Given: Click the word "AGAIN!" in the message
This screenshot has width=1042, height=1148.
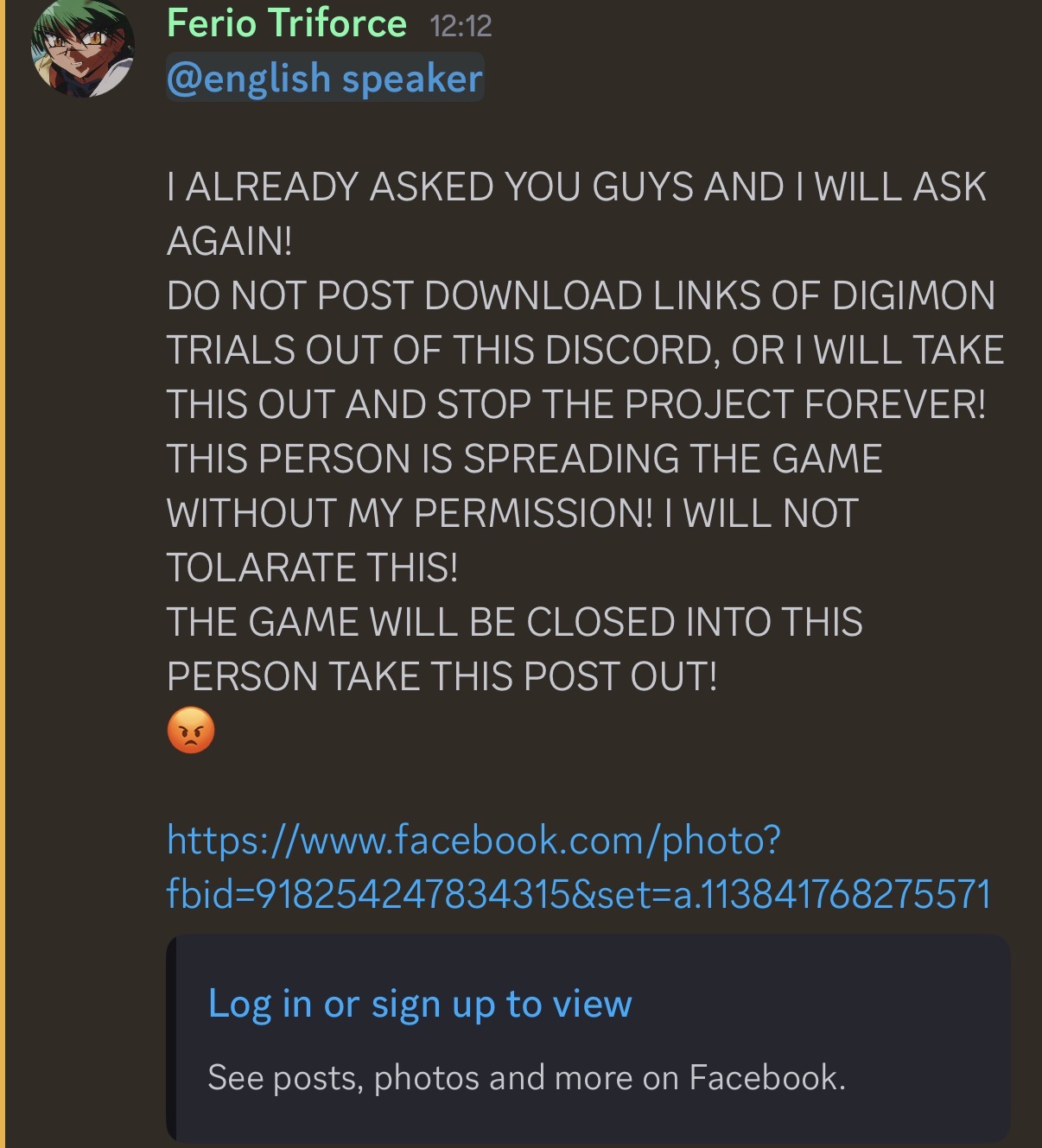Looking at the screenshot, I should click(230, 241).
